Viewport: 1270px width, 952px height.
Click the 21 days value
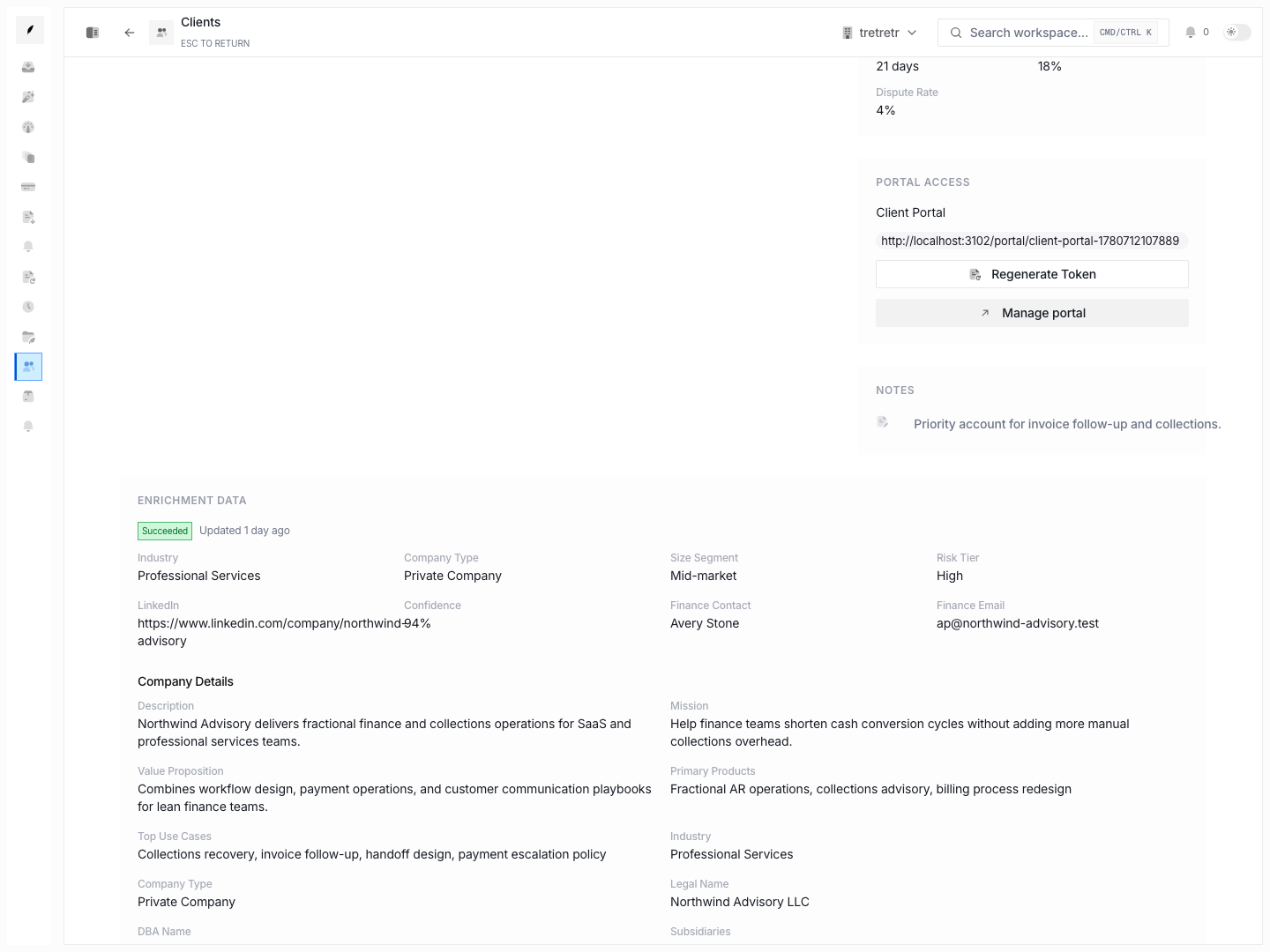897,66
